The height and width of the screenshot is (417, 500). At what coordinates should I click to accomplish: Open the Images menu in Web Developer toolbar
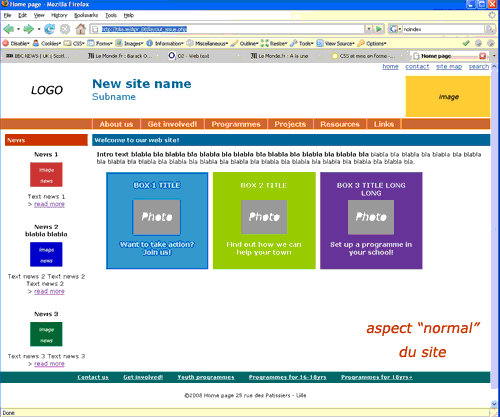point(129,43)
